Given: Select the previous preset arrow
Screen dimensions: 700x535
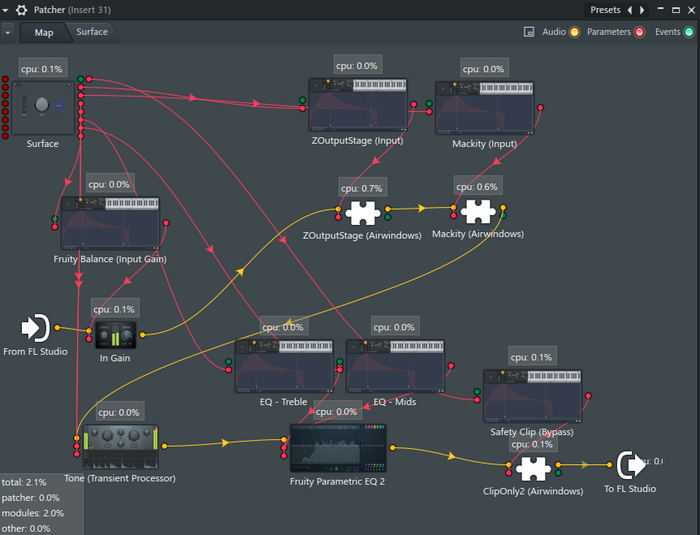Looking at the screenshot, I should coord(630,10).
